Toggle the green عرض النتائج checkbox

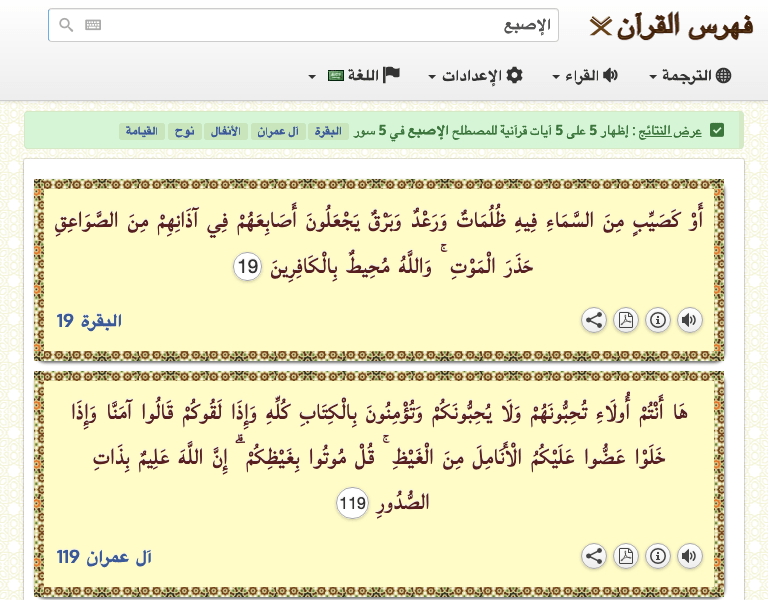[717, 131]
